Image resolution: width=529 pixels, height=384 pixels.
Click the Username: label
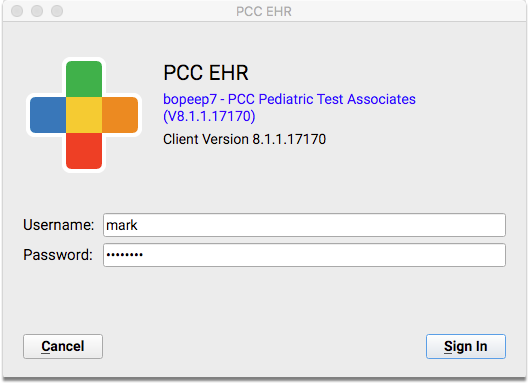(58, 225)
